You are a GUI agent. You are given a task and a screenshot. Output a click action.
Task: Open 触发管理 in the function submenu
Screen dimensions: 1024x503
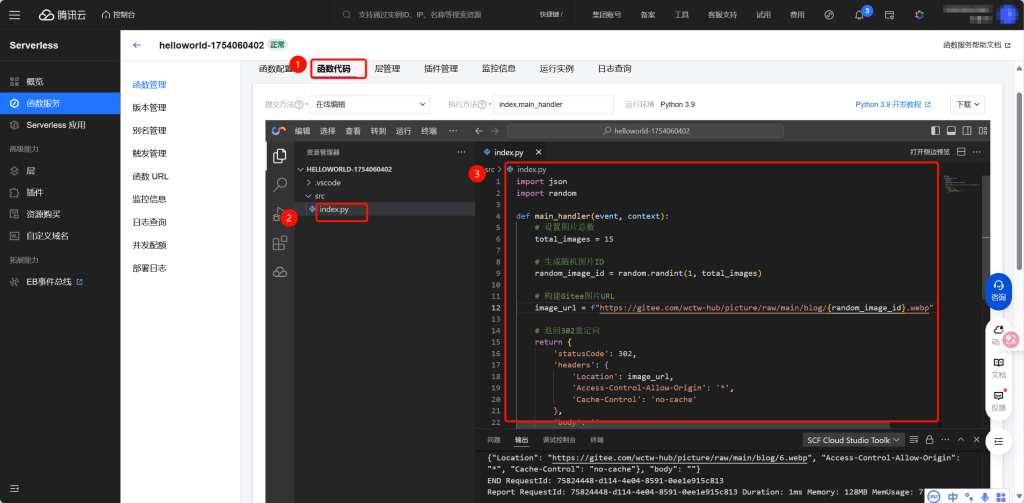[x=149, y=154]
